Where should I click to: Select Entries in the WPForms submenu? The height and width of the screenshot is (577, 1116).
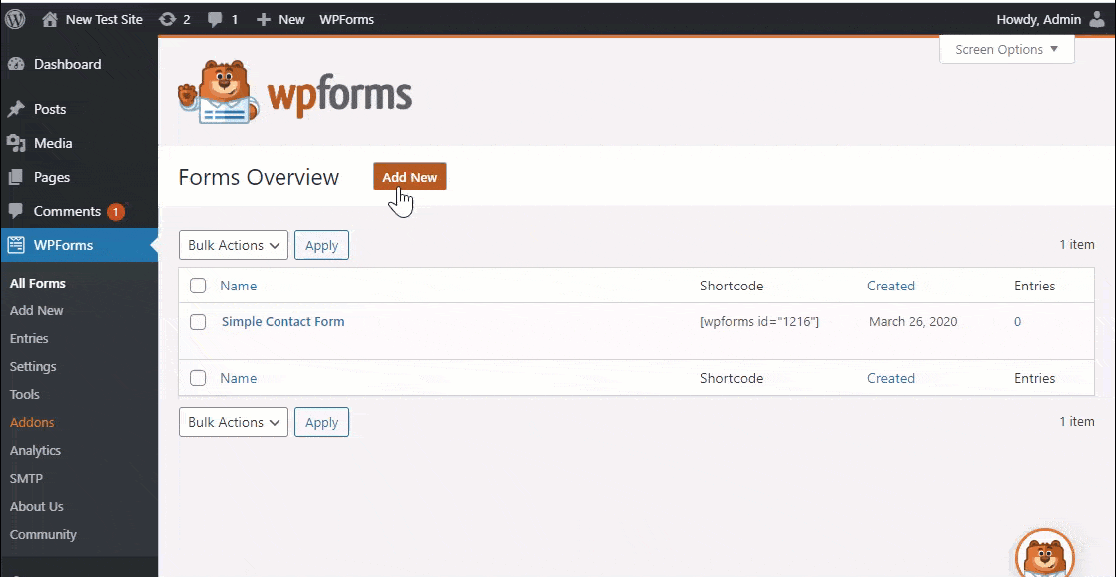pos(30,338)
